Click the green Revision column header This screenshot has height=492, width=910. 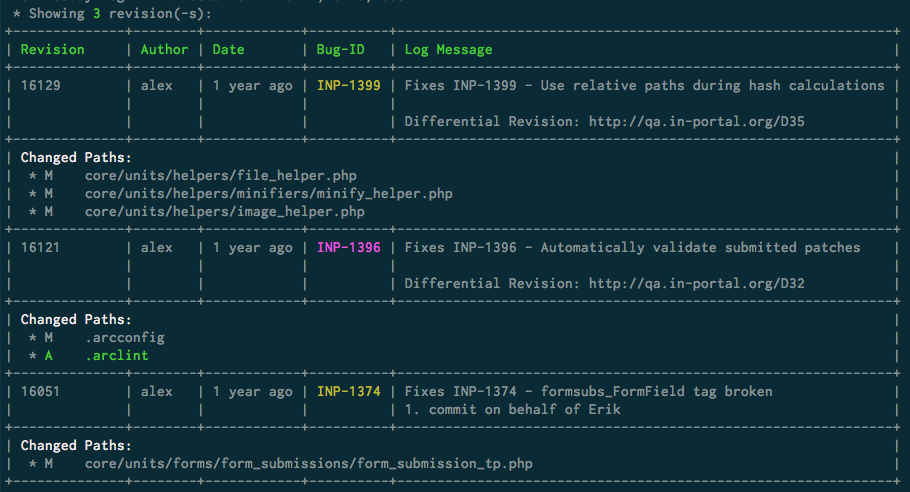click(x=52, y=49)
